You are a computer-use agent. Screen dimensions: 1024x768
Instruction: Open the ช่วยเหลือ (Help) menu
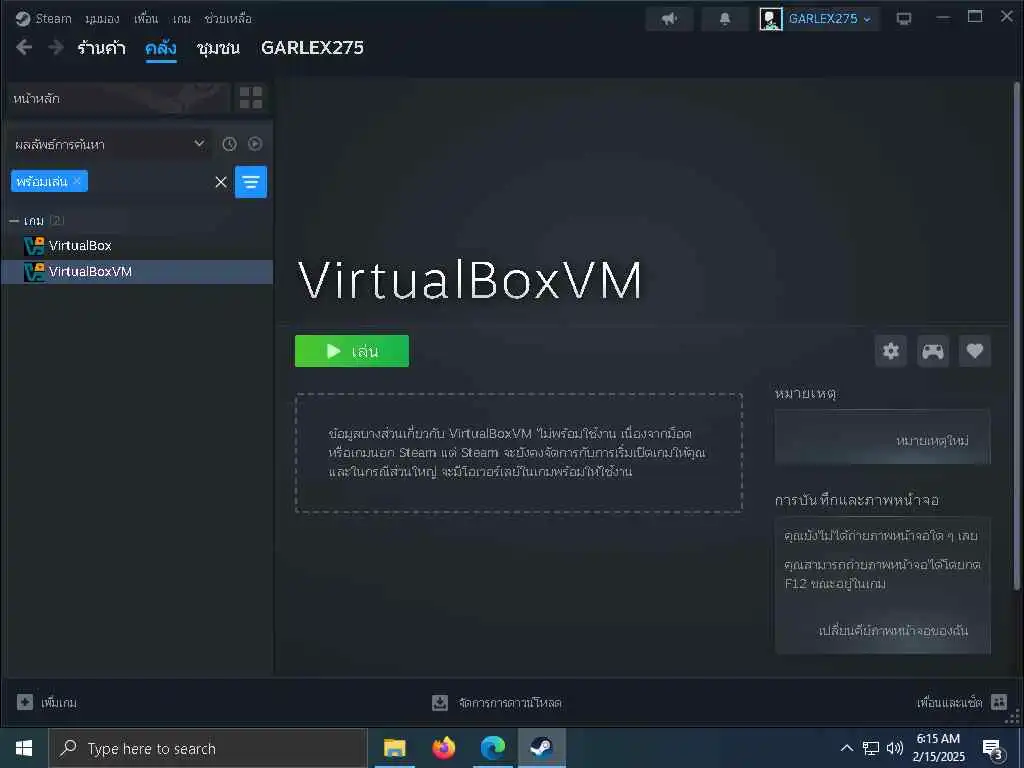pos(228,18)
